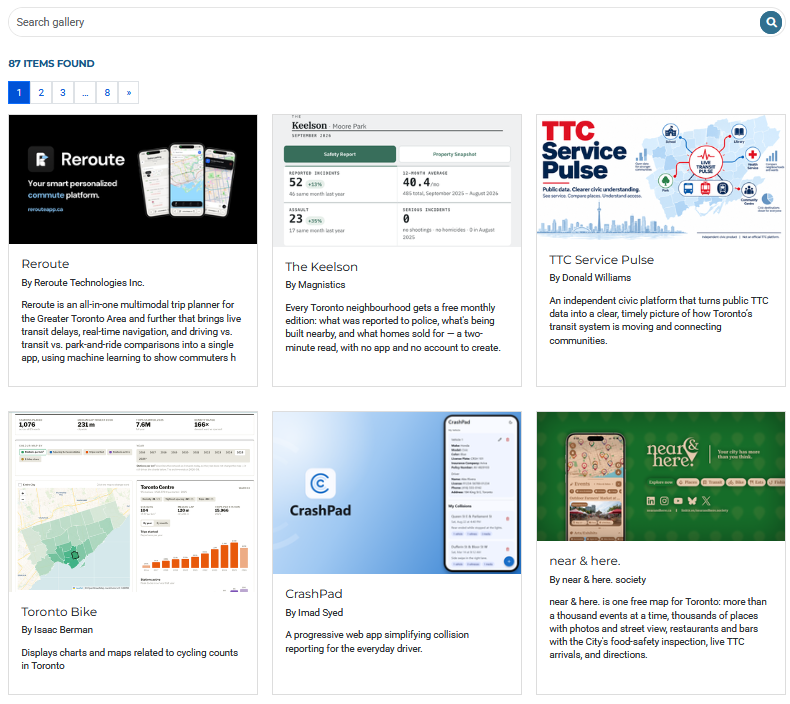Go to gallery page 2
Image resolution: width=790 pixels, height=704 pixels.
coord(41,93)
